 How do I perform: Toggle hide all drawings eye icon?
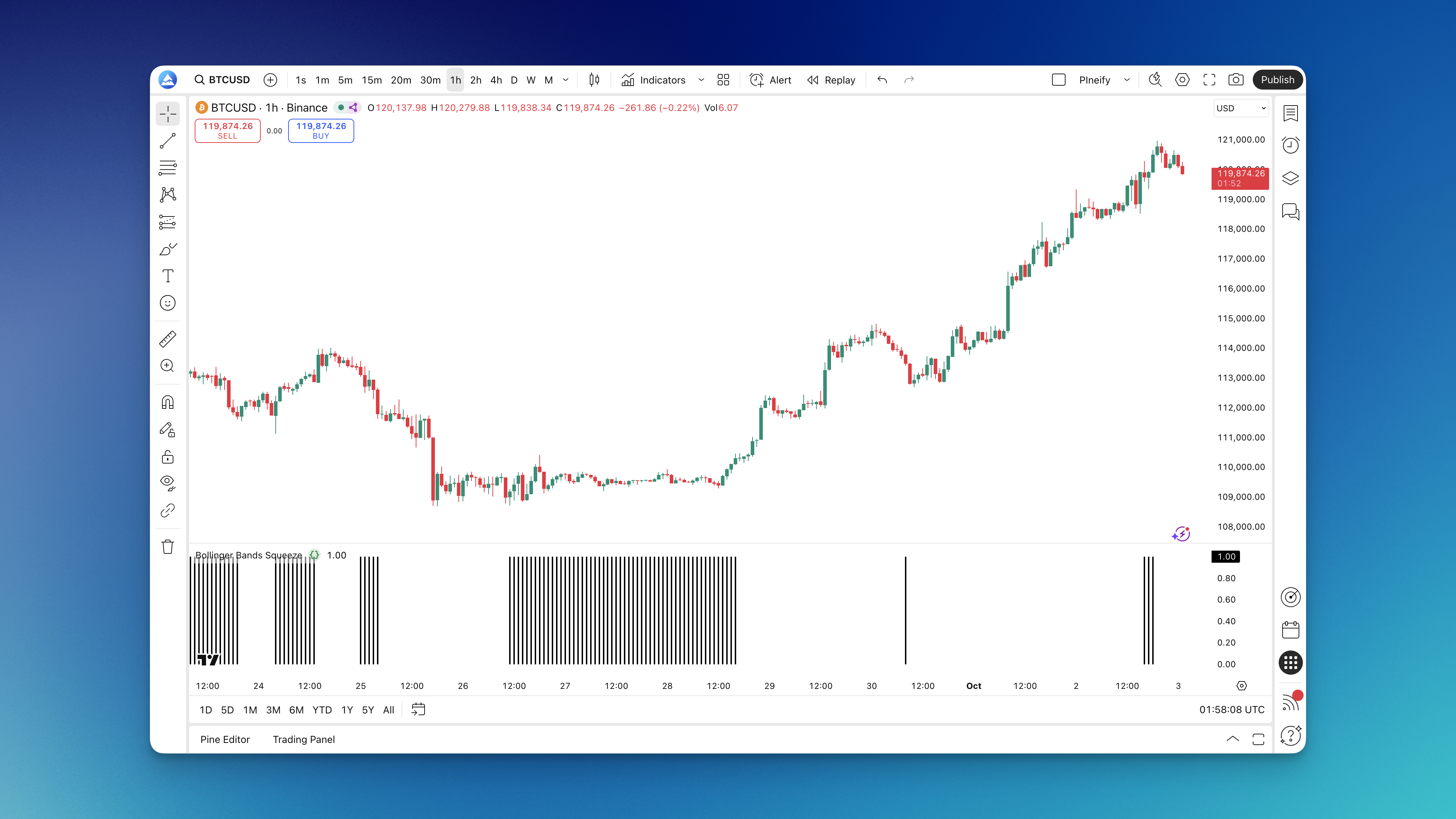pyautogui.click(x=168, y=482)
